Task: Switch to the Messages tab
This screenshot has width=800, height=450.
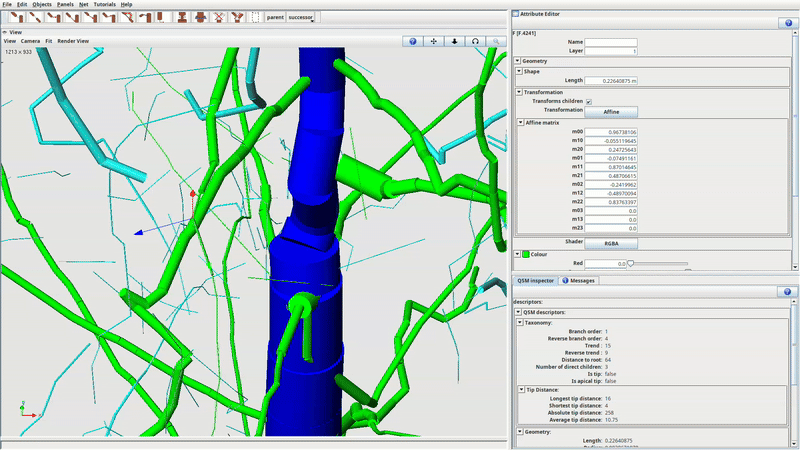Action: point(579,281)
